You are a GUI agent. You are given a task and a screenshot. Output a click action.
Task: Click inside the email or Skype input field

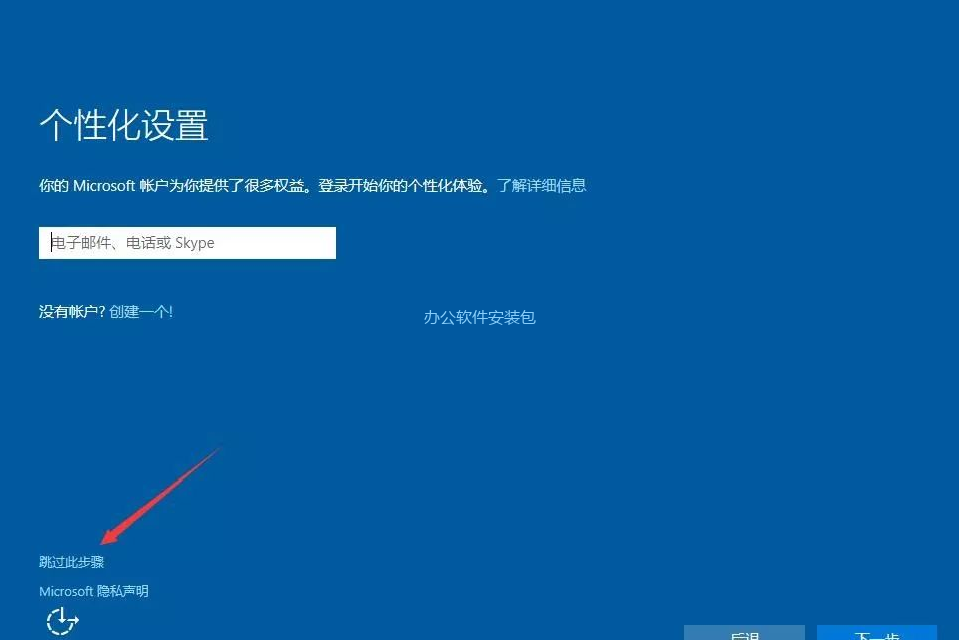click(187, 242)
